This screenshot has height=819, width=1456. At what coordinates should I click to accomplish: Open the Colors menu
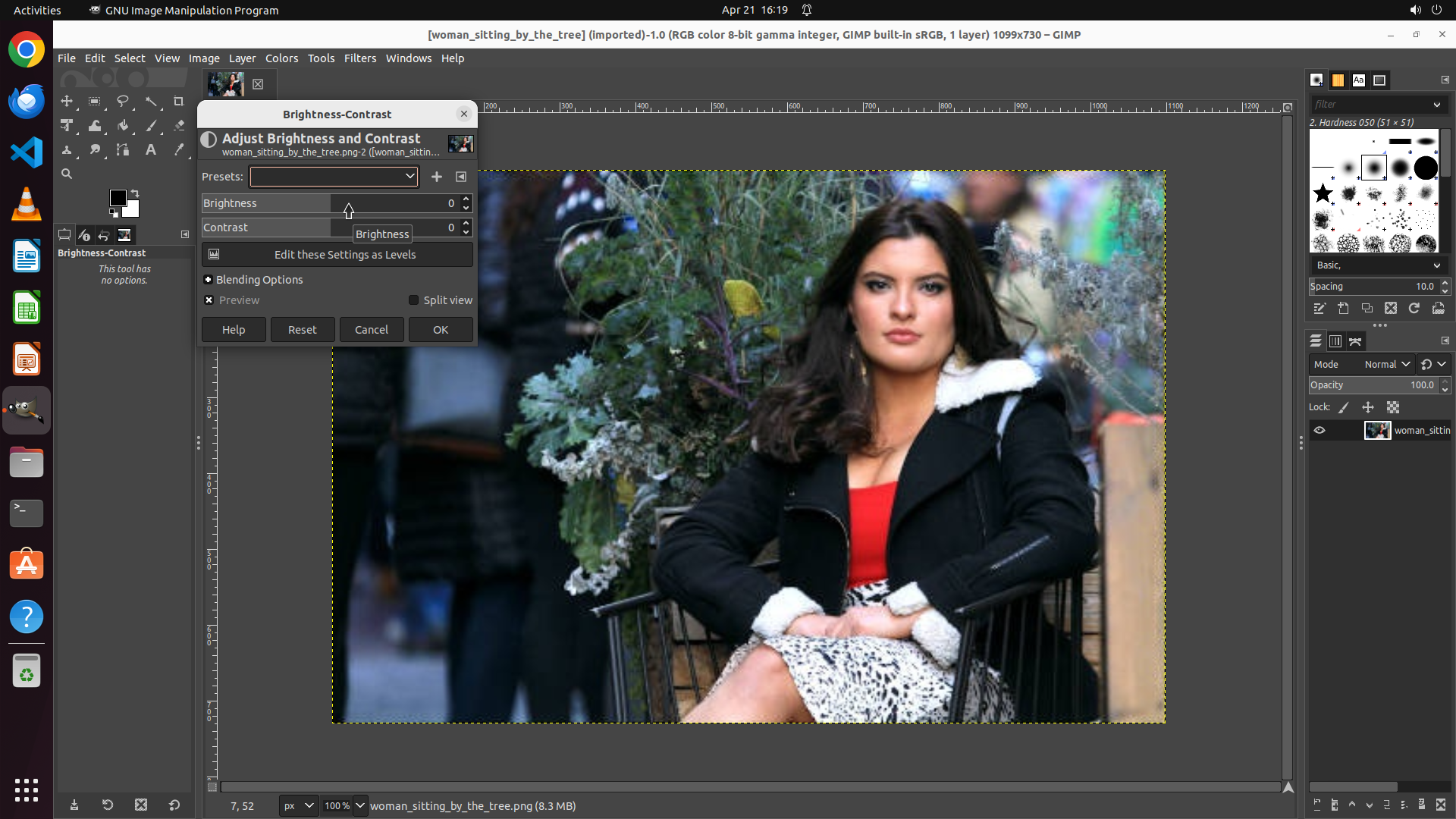[x=281, y=58]
